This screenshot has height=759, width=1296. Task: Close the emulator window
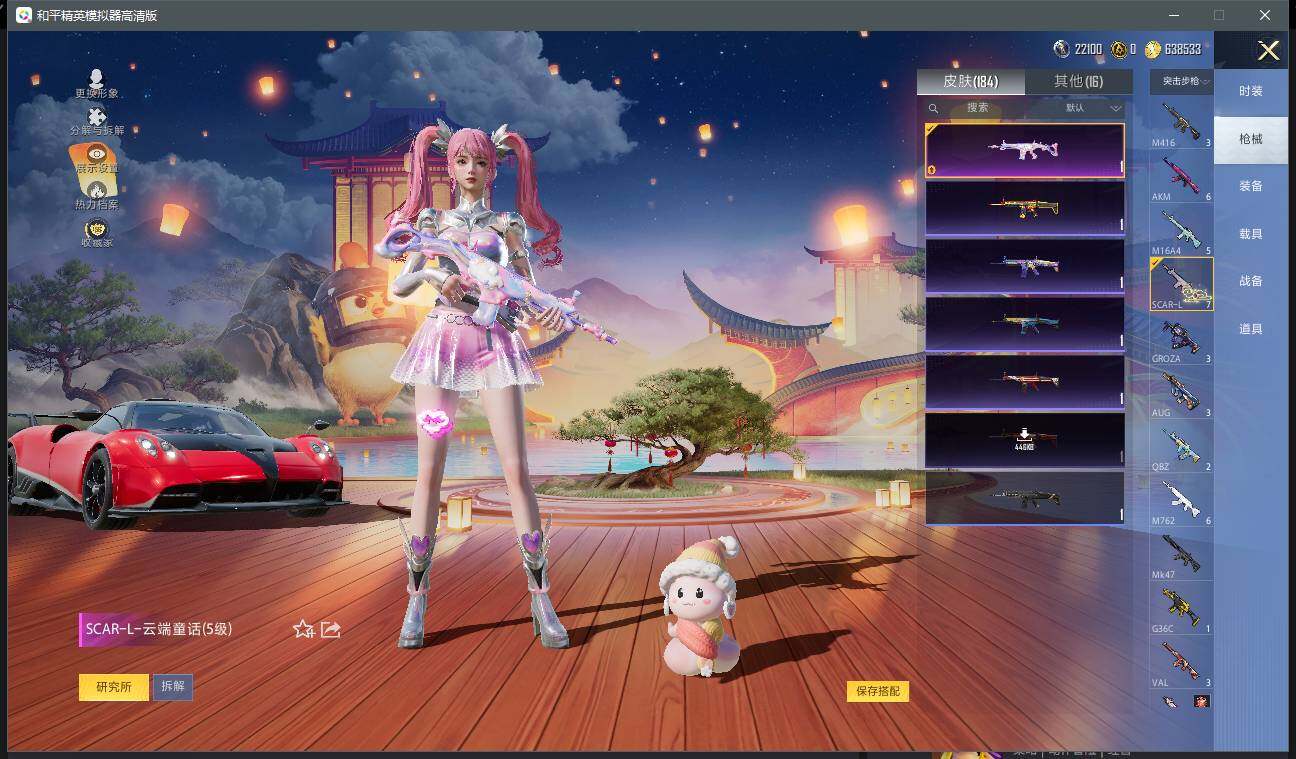[1265, 15]
